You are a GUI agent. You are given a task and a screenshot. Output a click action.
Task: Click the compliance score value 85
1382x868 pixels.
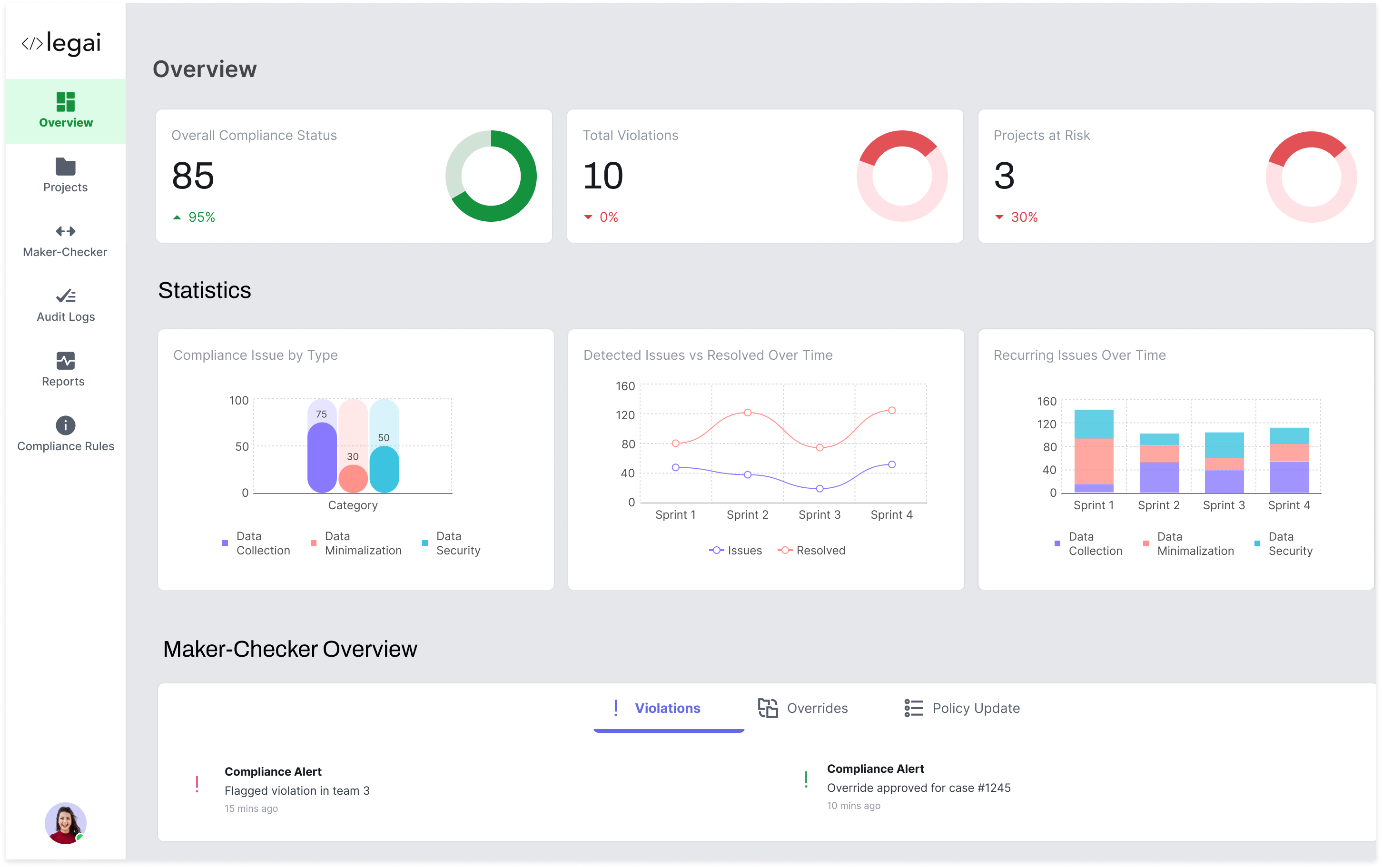[193, 176]
